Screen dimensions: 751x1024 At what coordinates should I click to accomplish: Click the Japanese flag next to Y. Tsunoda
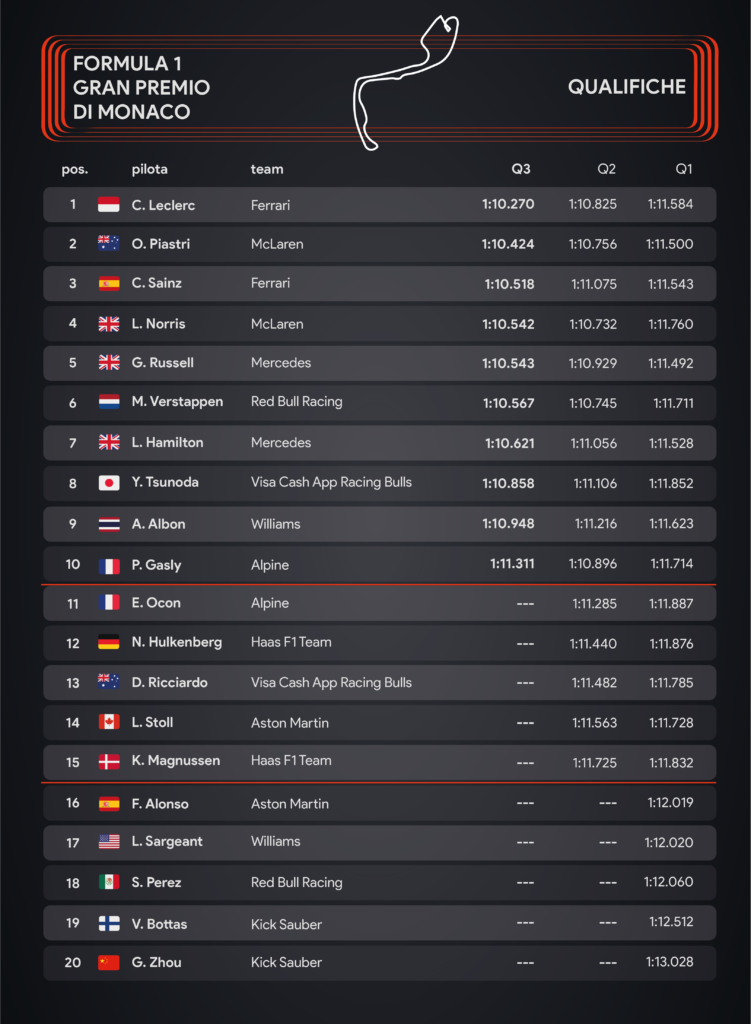(109, 483)
